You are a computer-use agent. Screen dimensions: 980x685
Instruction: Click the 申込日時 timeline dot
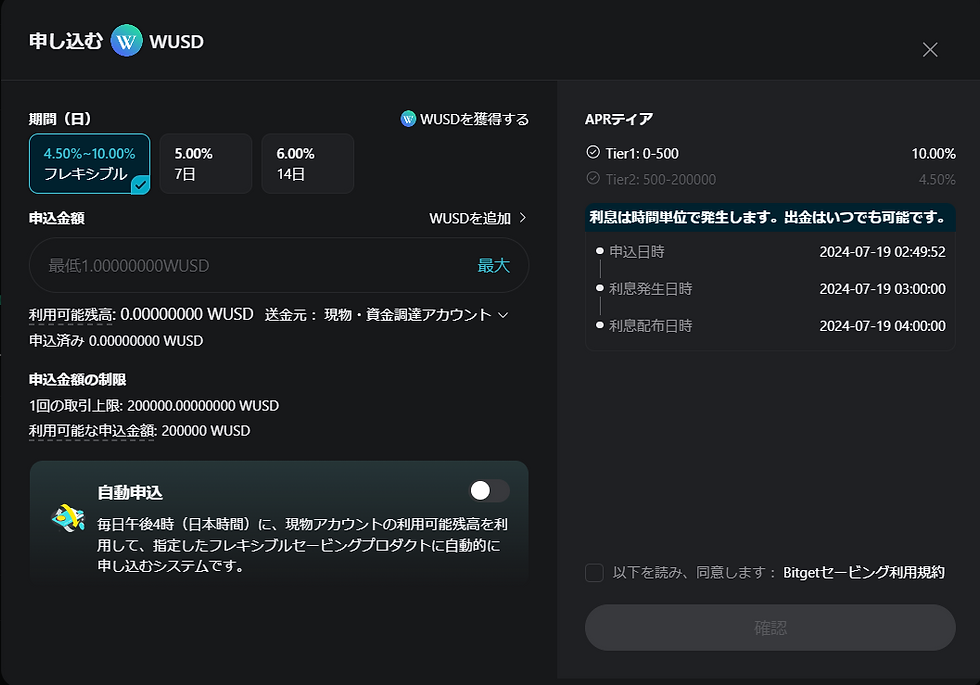599,252
